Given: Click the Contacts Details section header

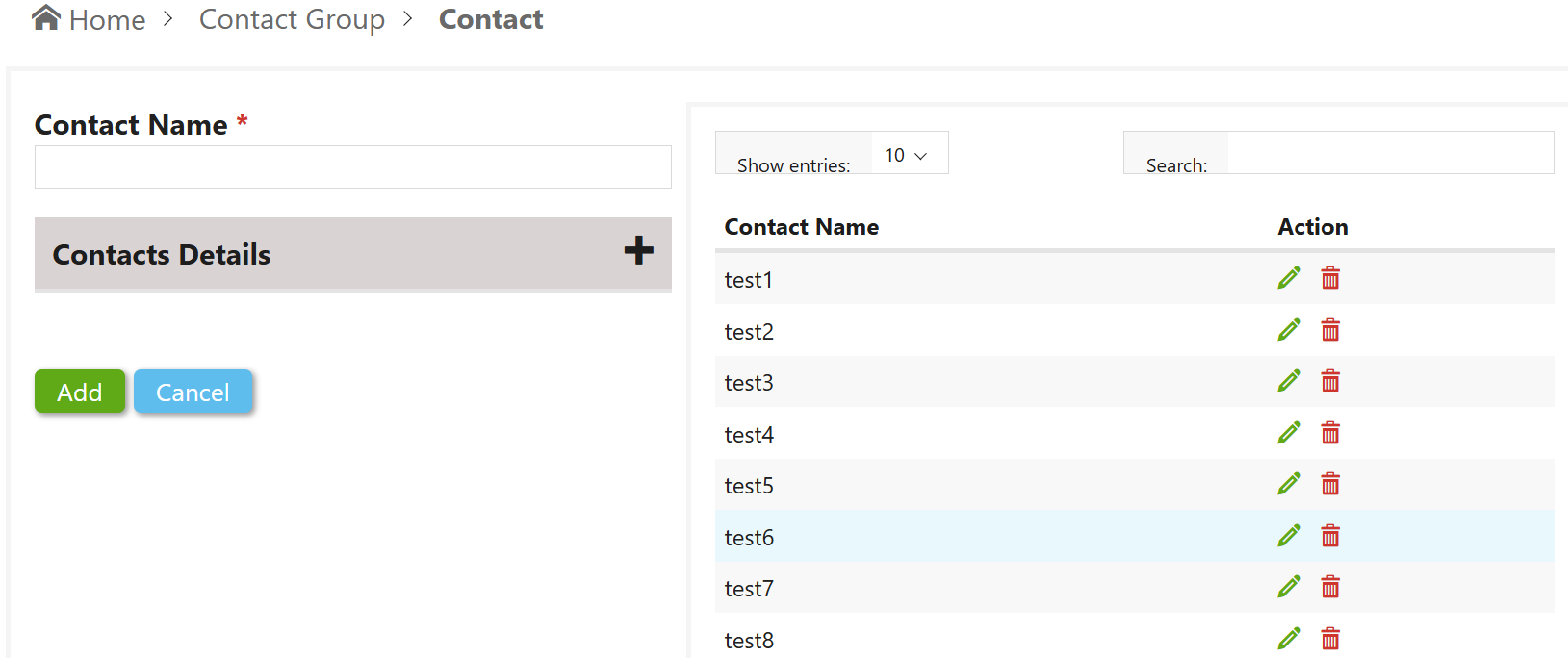Looking at the screenshot, I should point(352,253).
